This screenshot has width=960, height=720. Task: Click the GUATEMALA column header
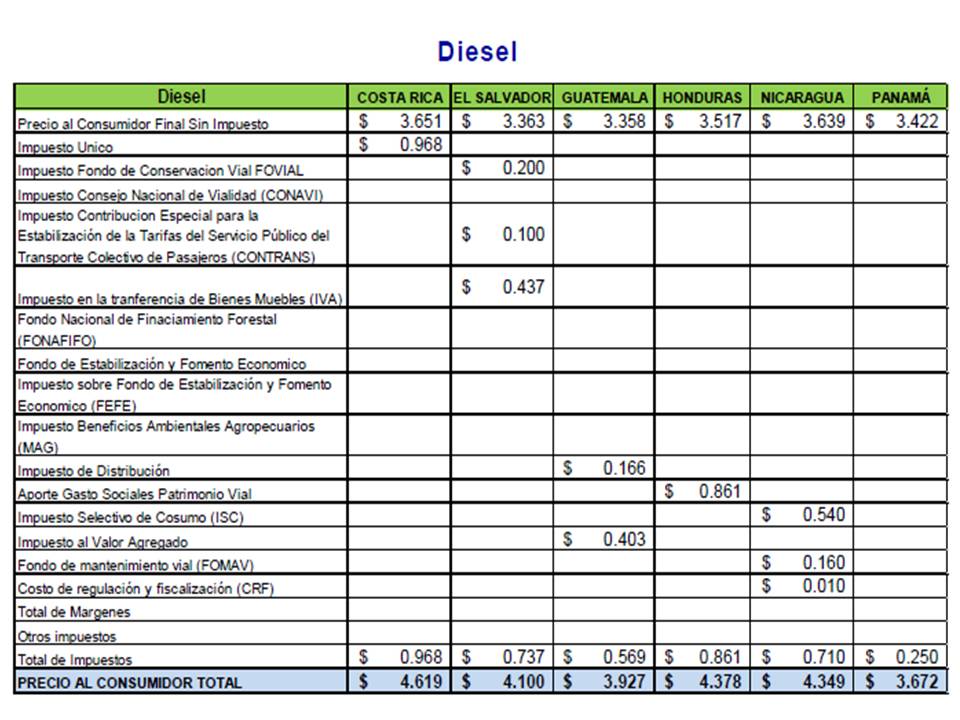coord(604,98)
